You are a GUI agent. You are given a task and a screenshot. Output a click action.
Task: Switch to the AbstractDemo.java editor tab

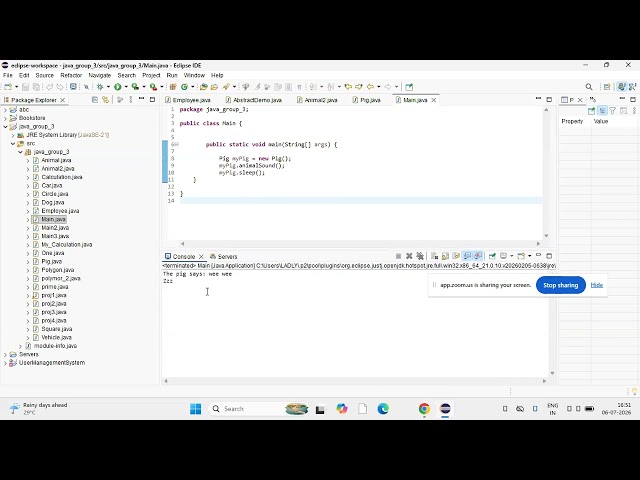254,100
